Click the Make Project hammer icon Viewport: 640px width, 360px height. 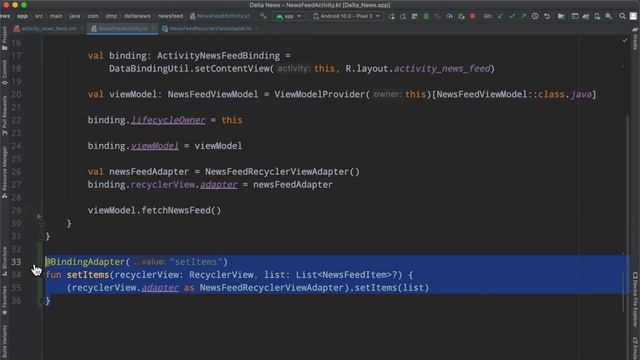[x=263, y=16]
